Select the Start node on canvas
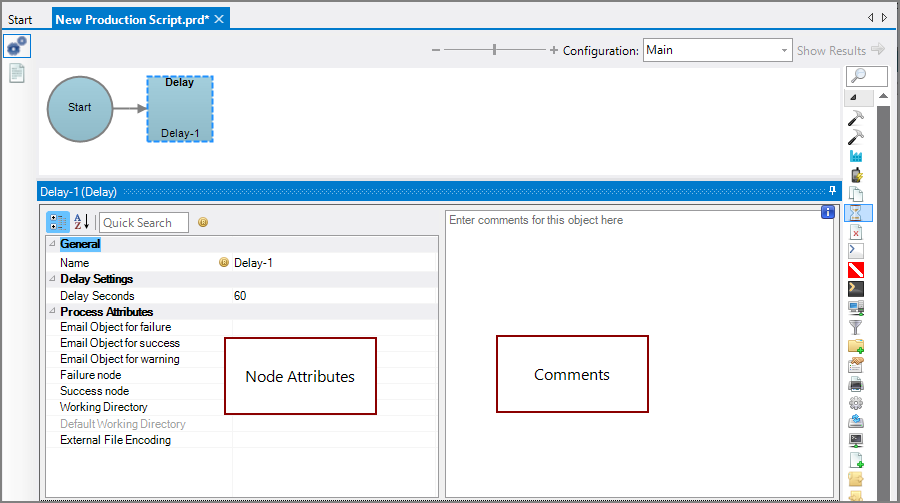The image size is (900, 503). (x=80, y=109)
